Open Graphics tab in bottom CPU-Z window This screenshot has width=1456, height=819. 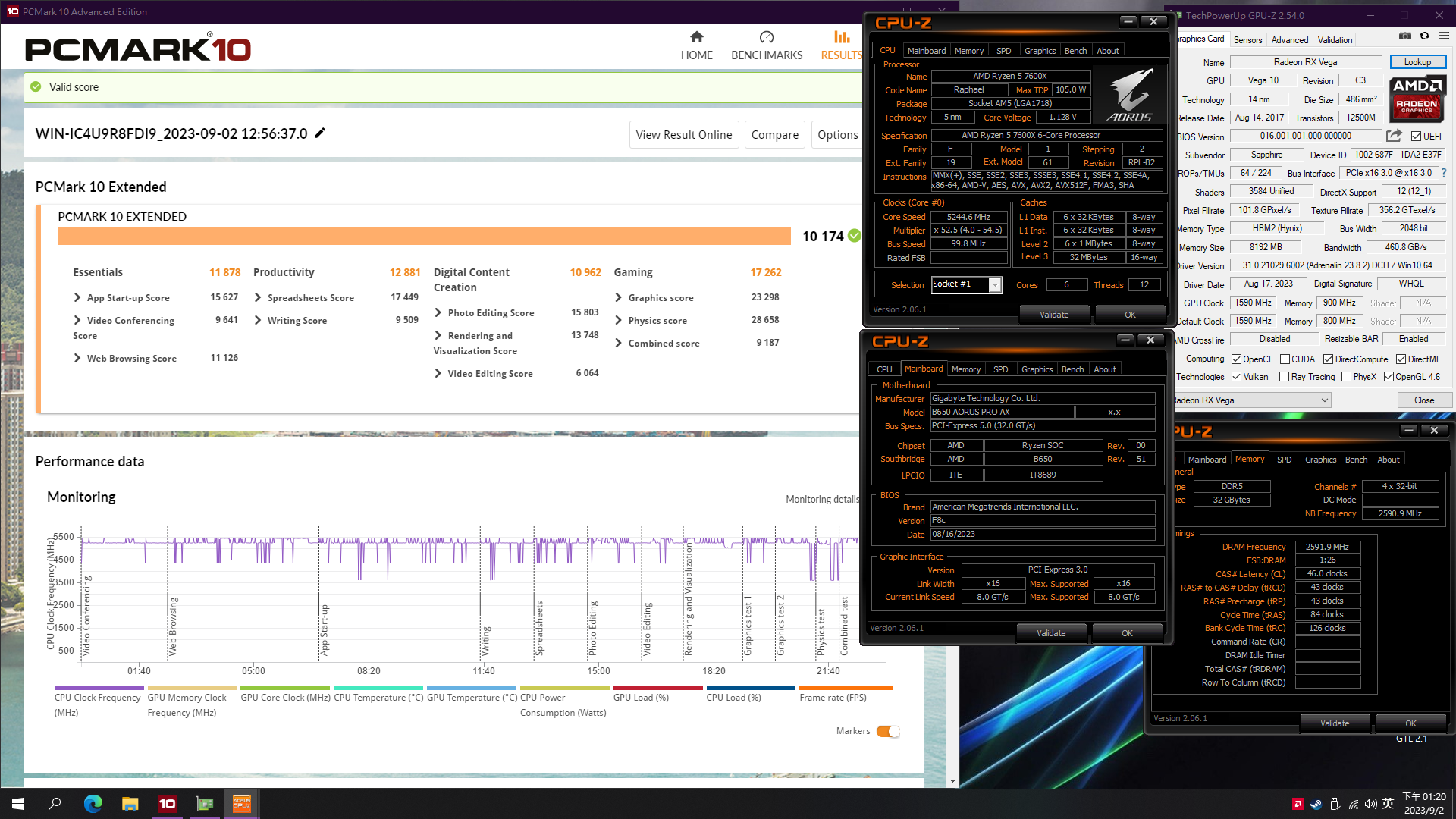[1320, 460]
